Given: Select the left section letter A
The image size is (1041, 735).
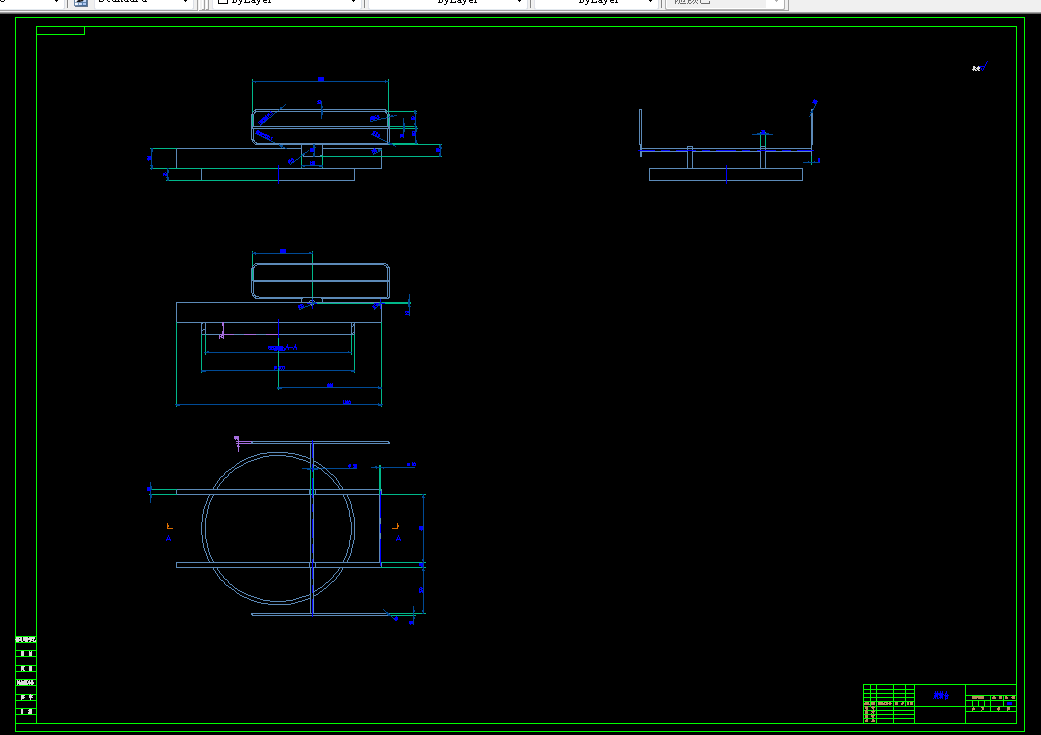Looking at the screenshot, I should tap(169, 538).
